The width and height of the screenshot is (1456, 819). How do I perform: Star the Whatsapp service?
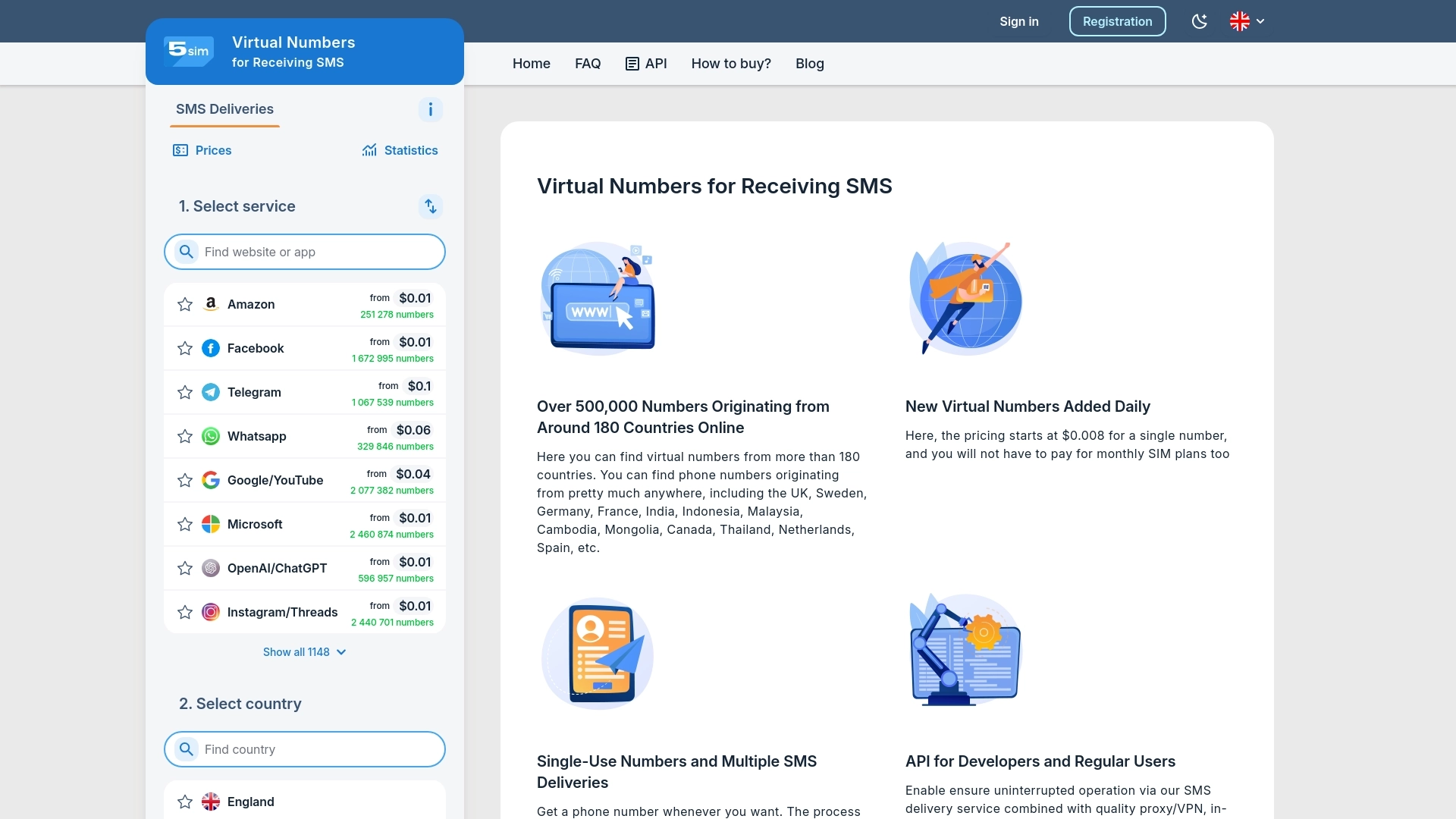pos(185,436)
